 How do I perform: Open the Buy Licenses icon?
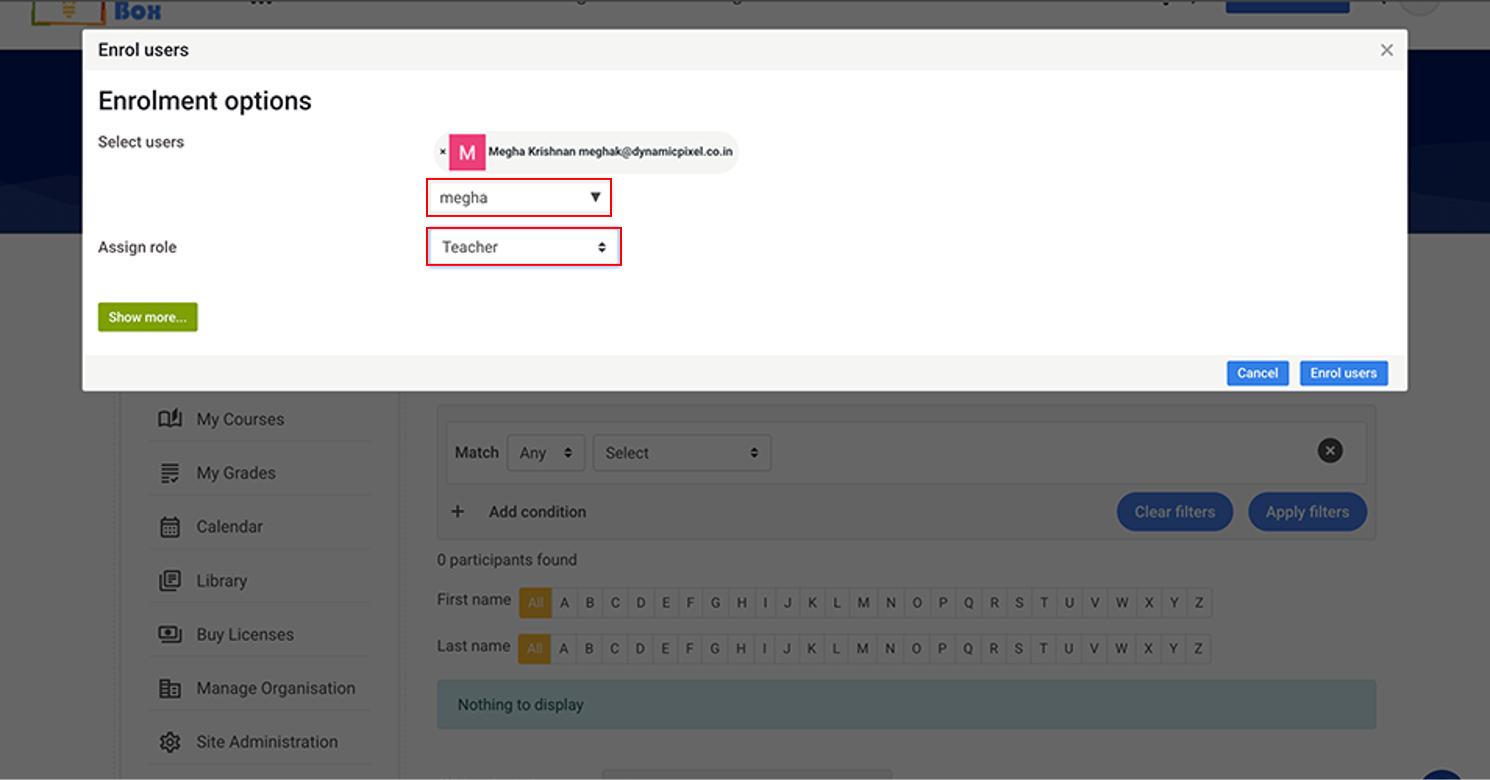tap(170, 634)
